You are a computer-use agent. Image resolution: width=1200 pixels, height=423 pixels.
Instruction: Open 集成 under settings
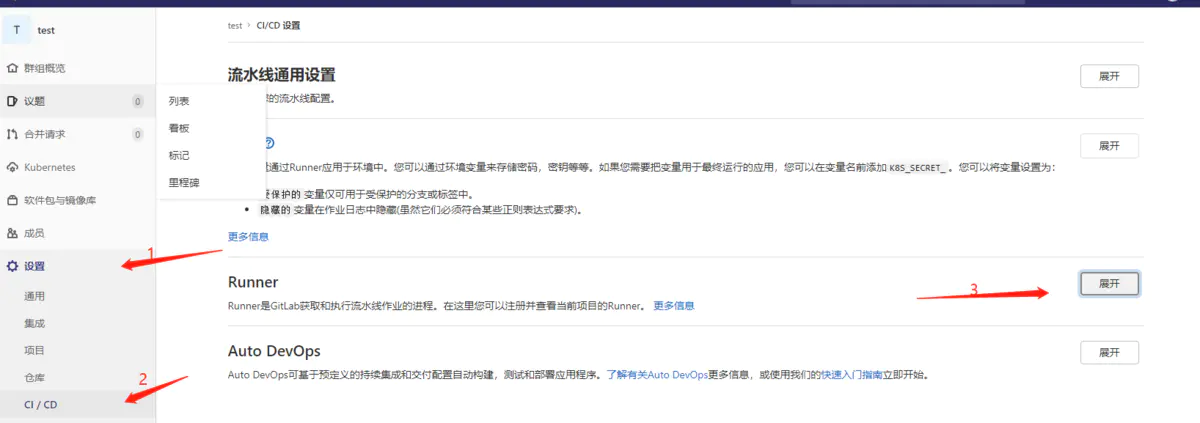[x=34, y=323]
